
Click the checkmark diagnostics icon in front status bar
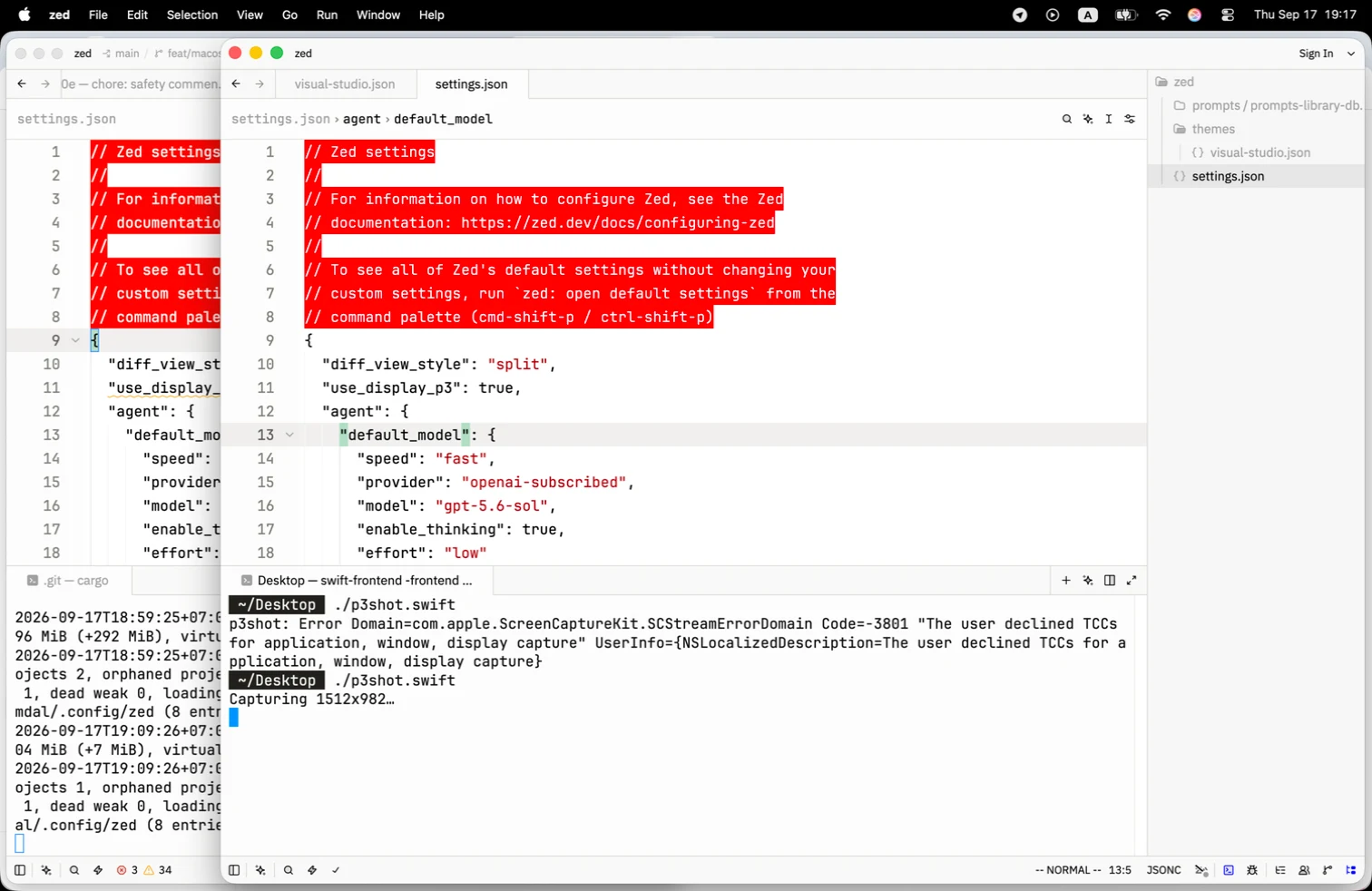click(336, 870)
